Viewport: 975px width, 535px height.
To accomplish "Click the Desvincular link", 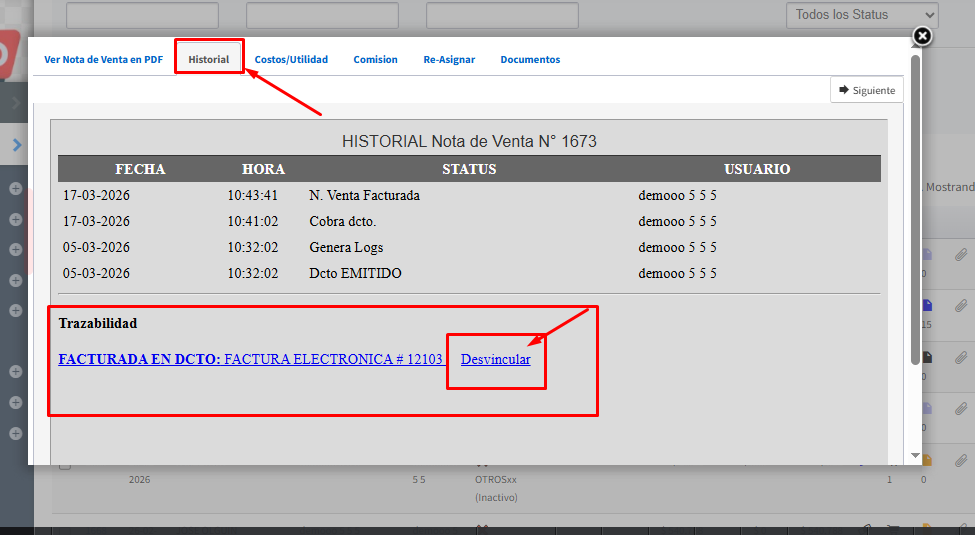I will click(x=495, y=359).
